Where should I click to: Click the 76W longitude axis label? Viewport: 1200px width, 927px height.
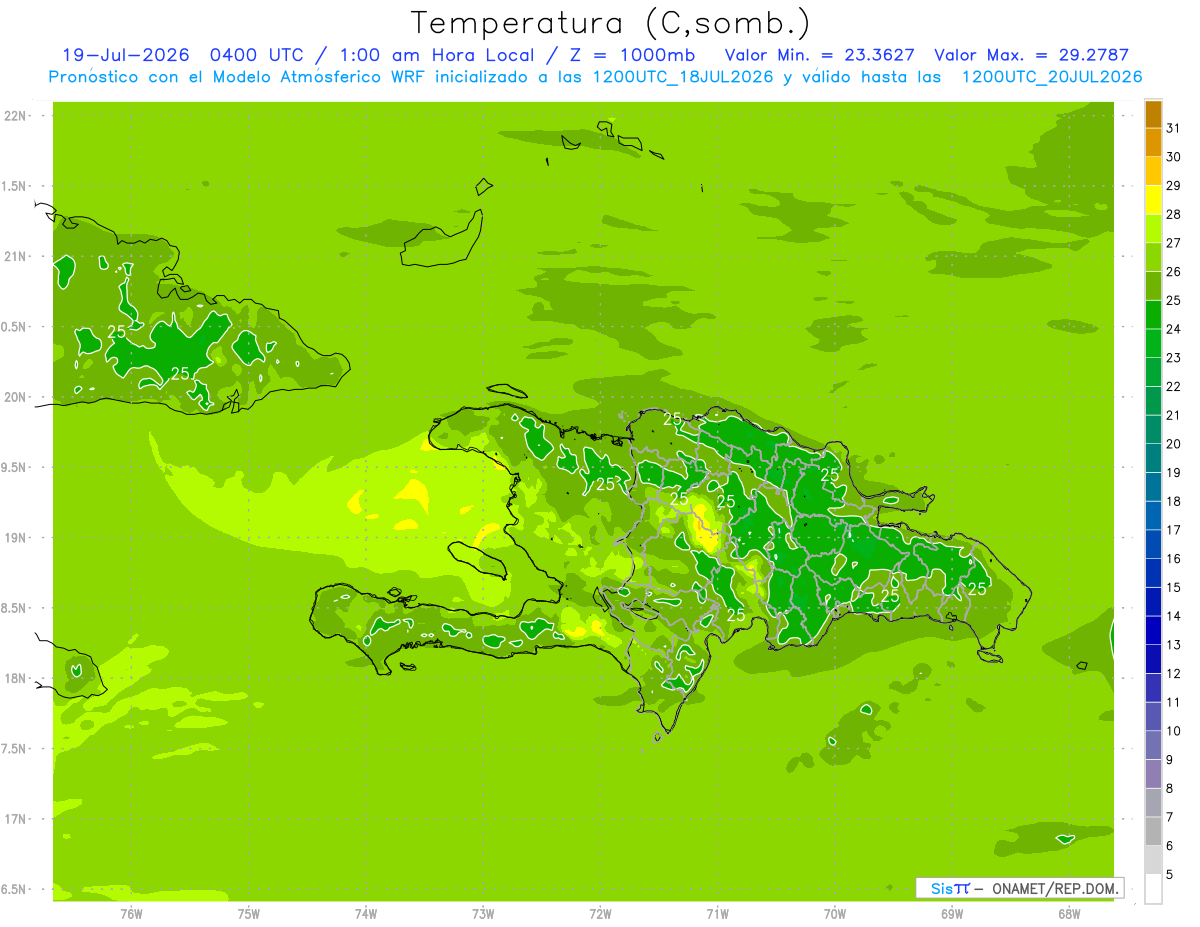tap(131, 913)
